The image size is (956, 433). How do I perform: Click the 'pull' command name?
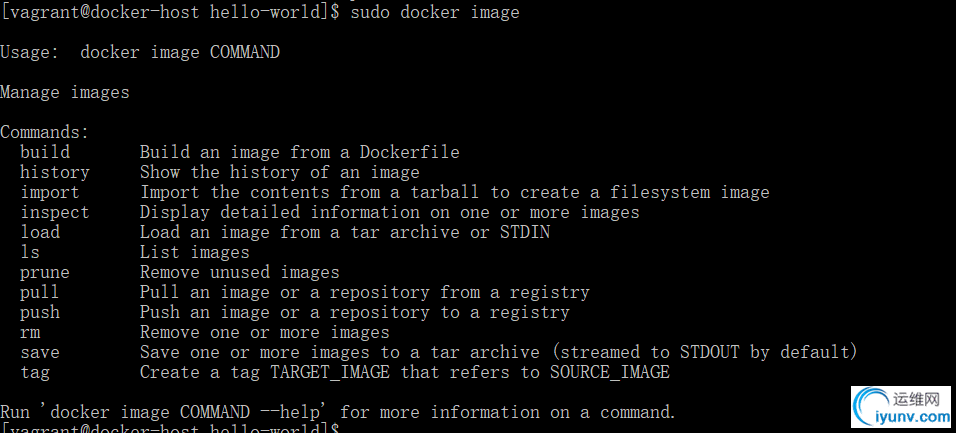click(40, 292)
